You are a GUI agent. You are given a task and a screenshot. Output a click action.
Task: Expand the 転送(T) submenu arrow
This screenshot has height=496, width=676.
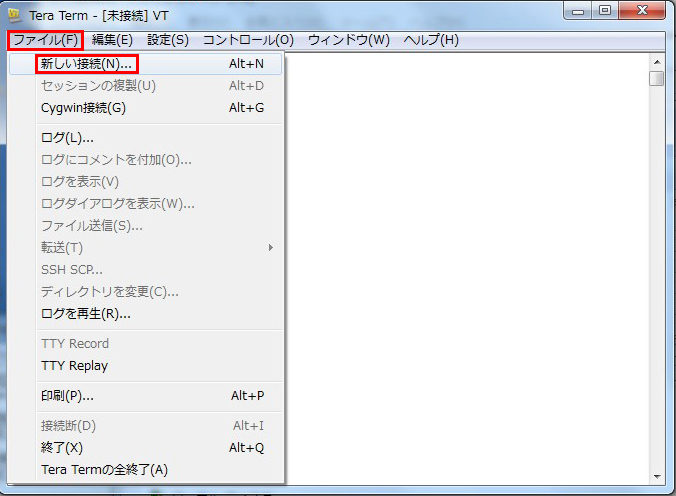[x=270, y=248]
